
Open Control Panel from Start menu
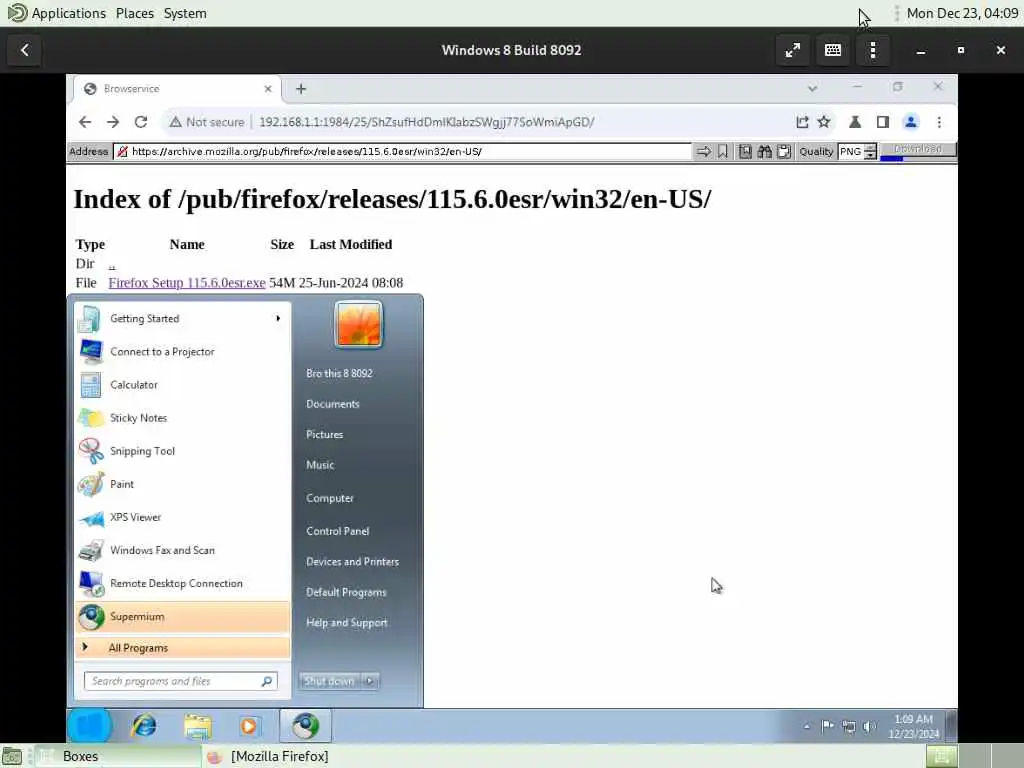point(338,532)
